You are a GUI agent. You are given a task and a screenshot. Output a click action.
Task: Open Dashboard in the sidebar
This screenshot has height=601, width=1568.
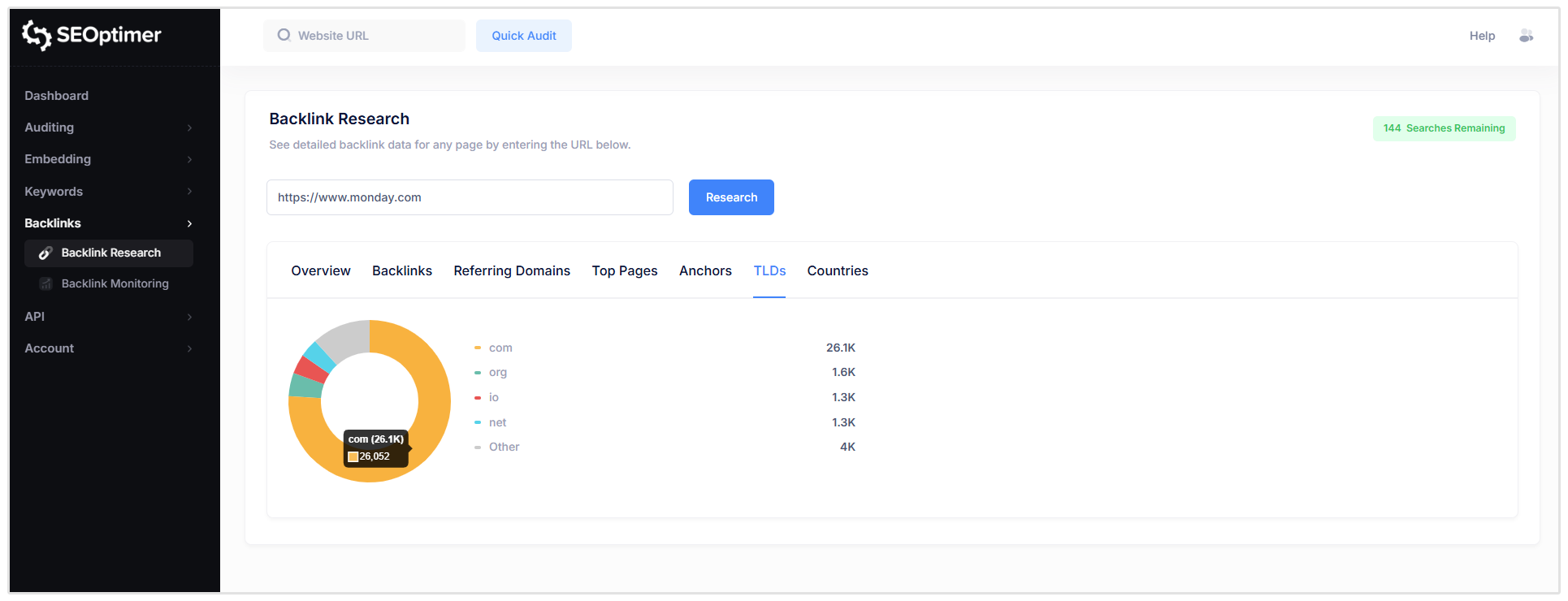pos(57,96)
